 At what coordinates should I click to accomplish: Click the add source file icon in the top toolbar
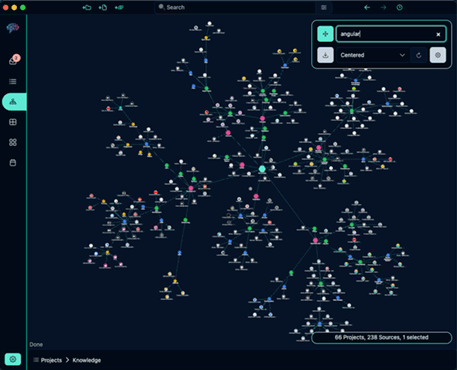click(x=103, y=7)
